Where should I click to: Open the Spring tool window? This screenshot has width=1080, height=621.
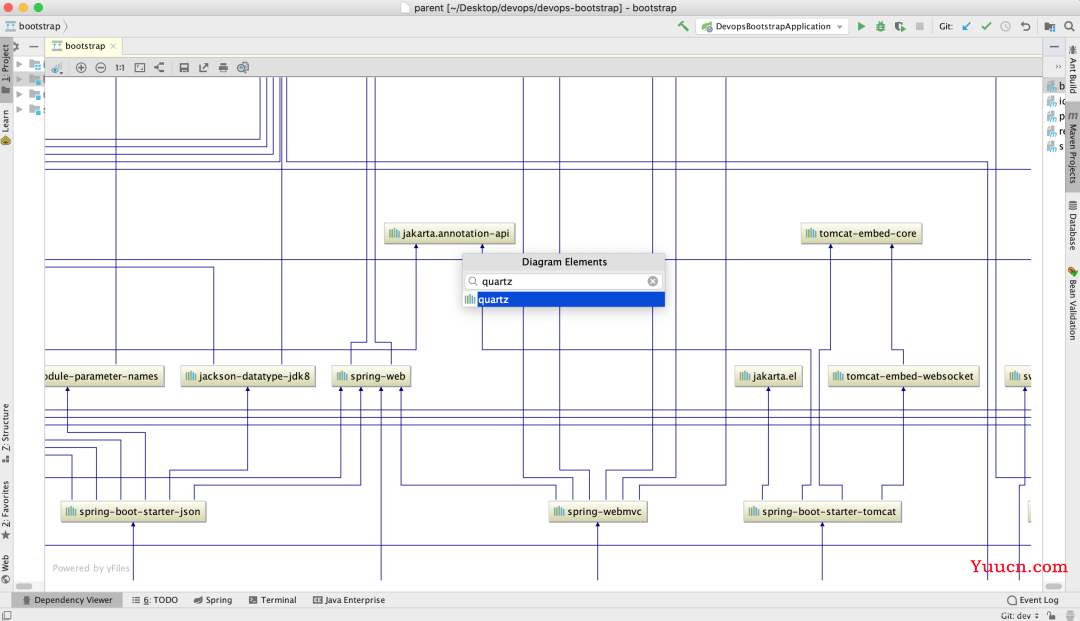click(x=213, y=600)
